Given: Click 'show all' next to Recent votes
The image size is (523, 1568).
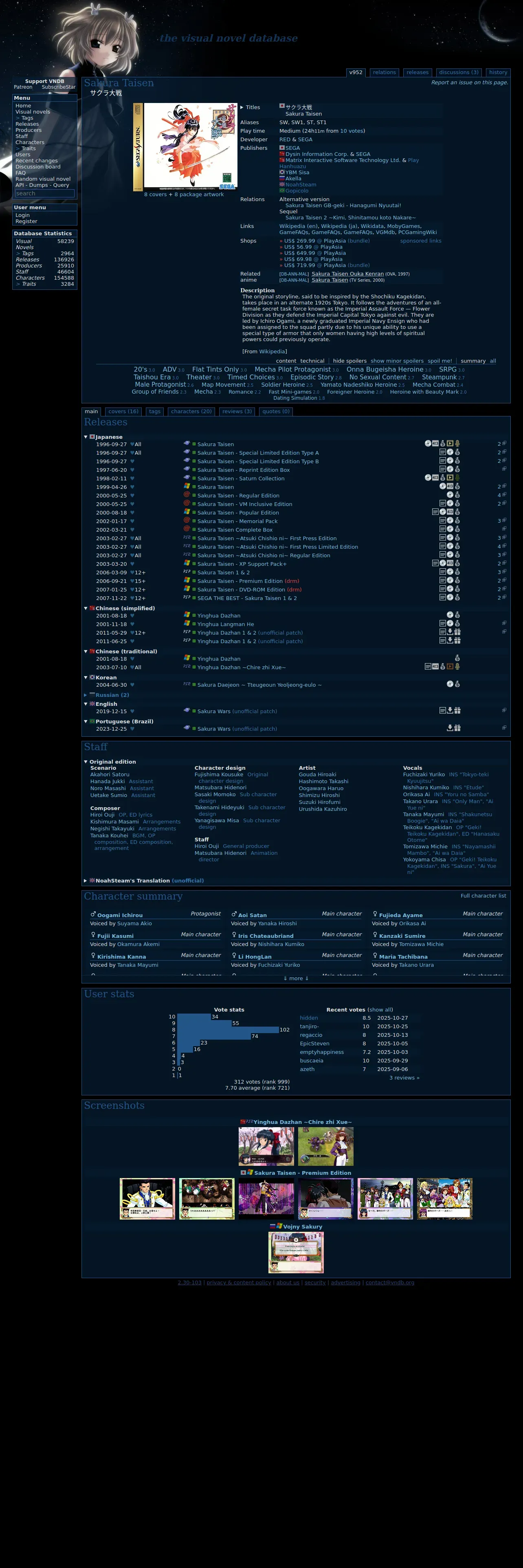Looking at the screenshot, I should coord(380,1010).
